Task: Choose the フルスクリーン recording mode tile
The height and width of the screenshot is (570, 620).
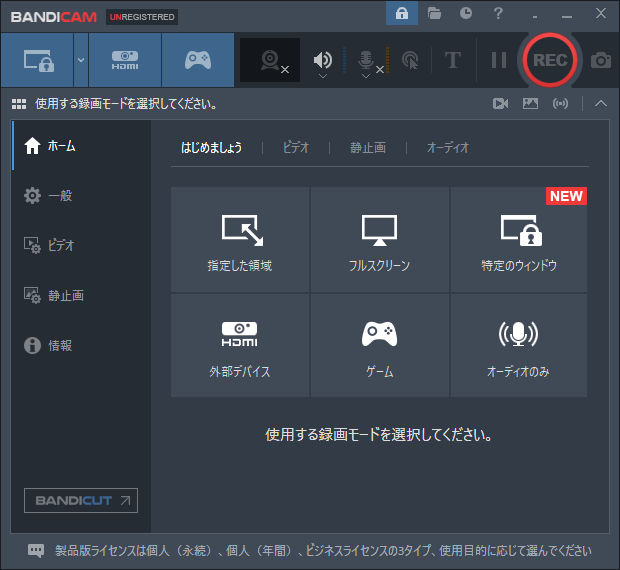Action: point(380,240)
